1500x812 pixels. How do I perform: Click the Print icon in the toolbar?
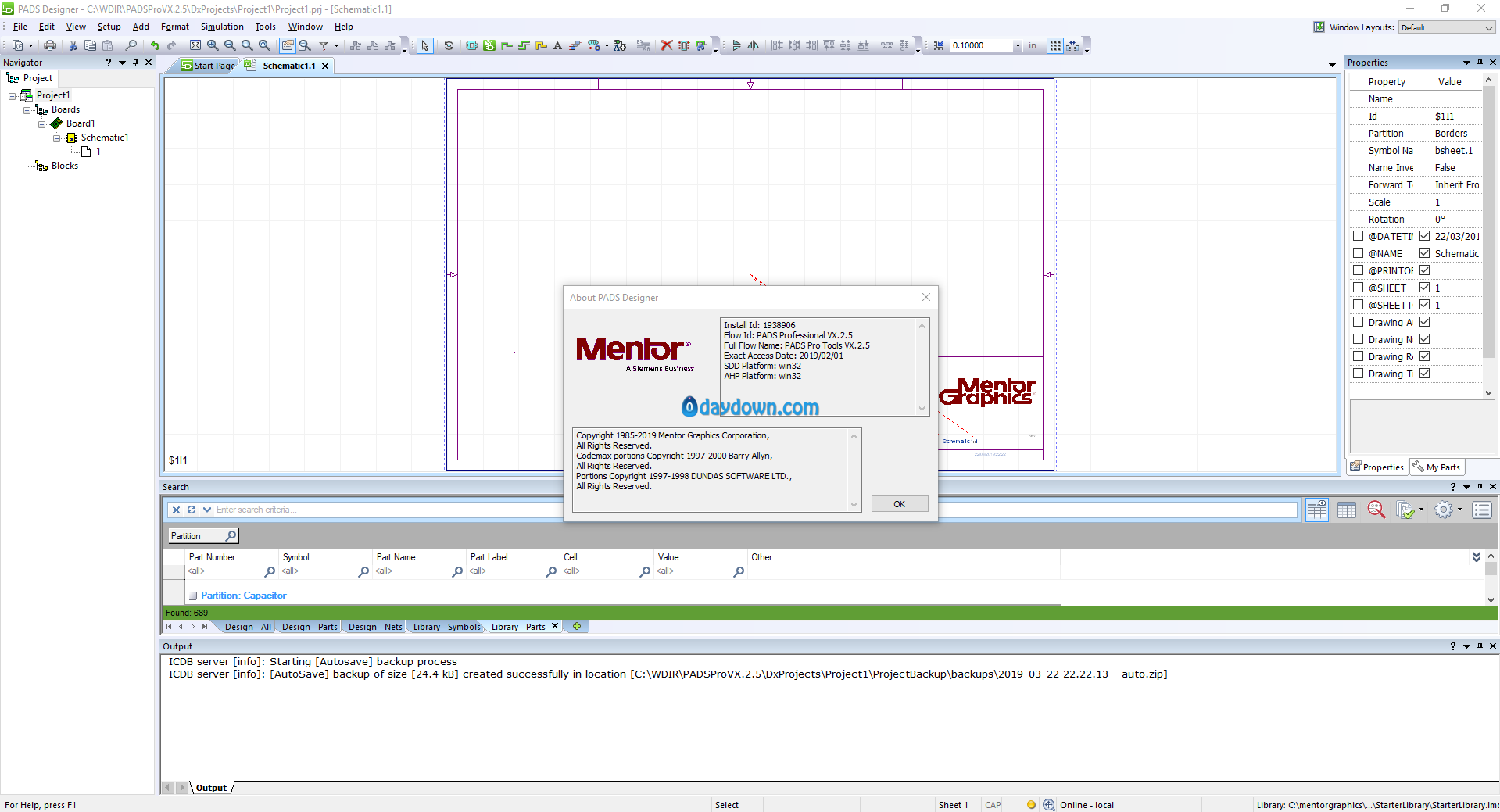(x=50, y=45)
